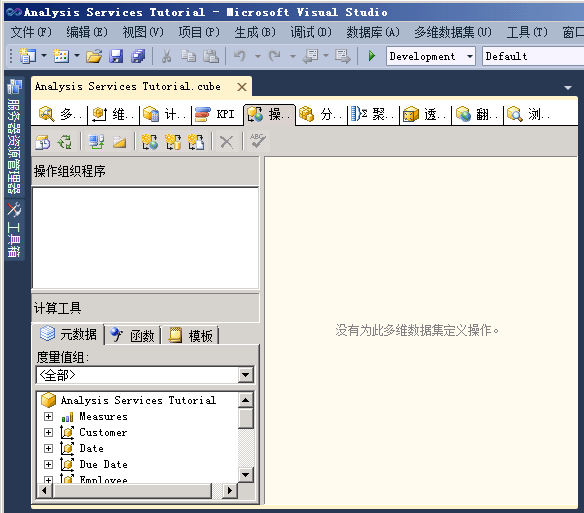Click metadata tree scrollbar up arrow
This screenshot has height=513, width=584.
(246, 400)
